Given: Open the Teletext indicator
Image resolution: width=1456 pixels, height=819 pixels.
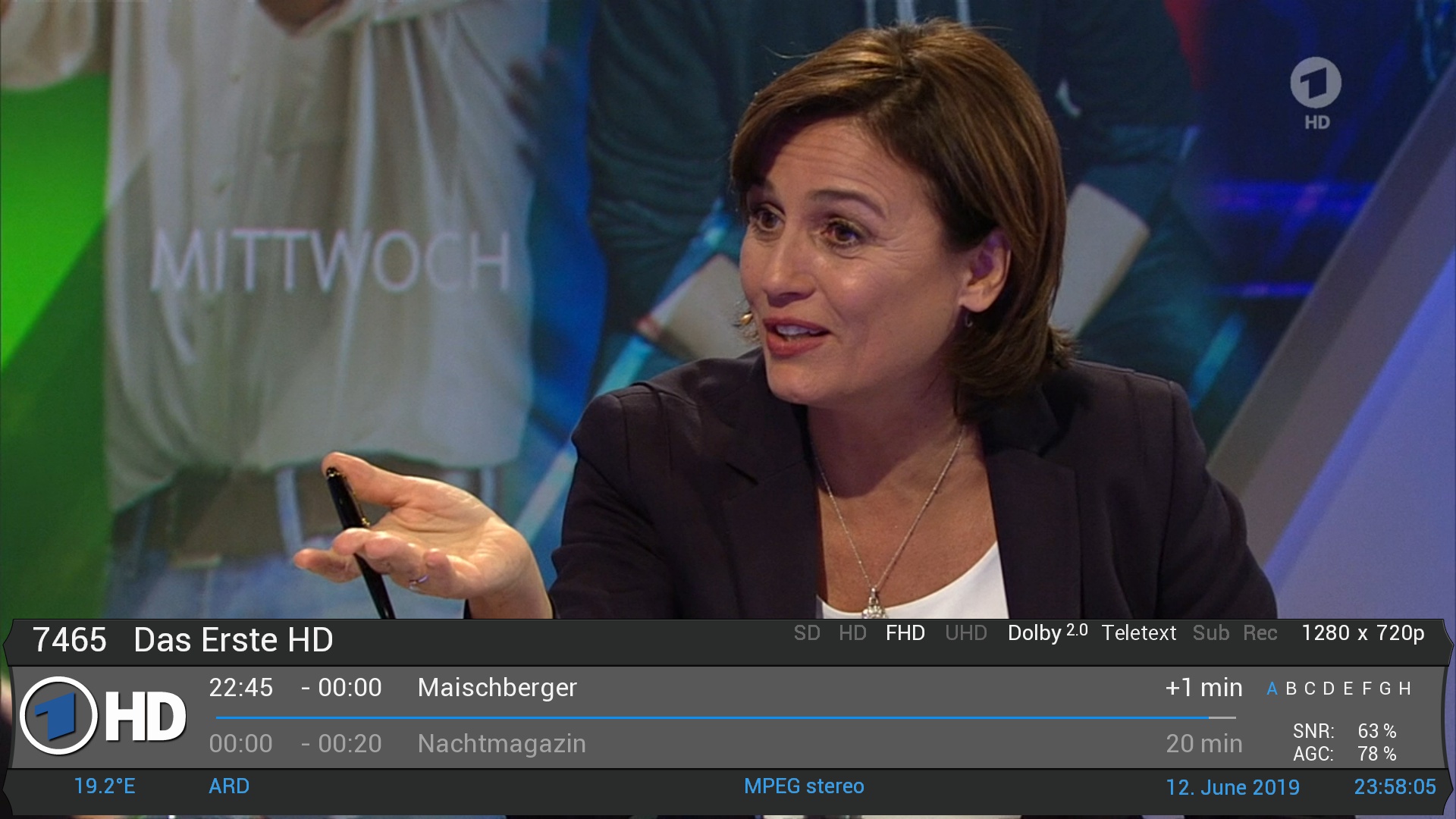Looking at the screenshot, I should pos(1139,633).
